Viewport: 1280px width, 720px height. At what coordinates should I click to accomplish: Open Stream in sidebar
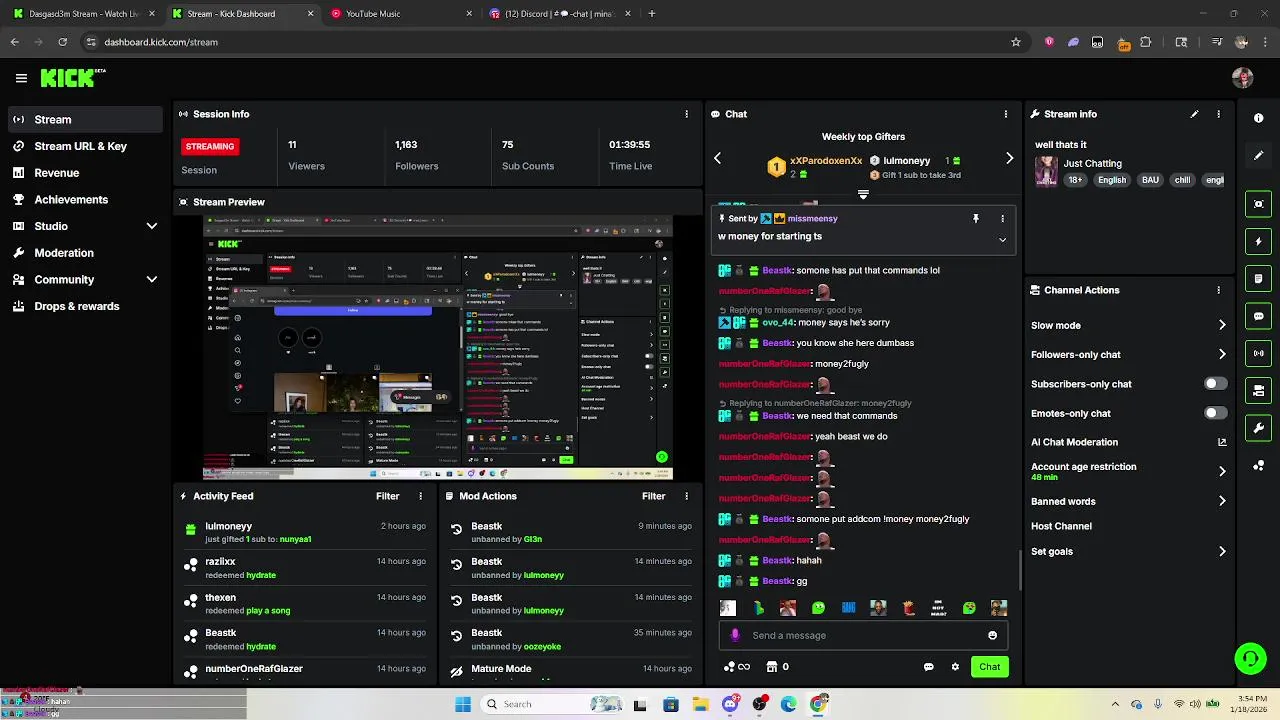[85, 120]
